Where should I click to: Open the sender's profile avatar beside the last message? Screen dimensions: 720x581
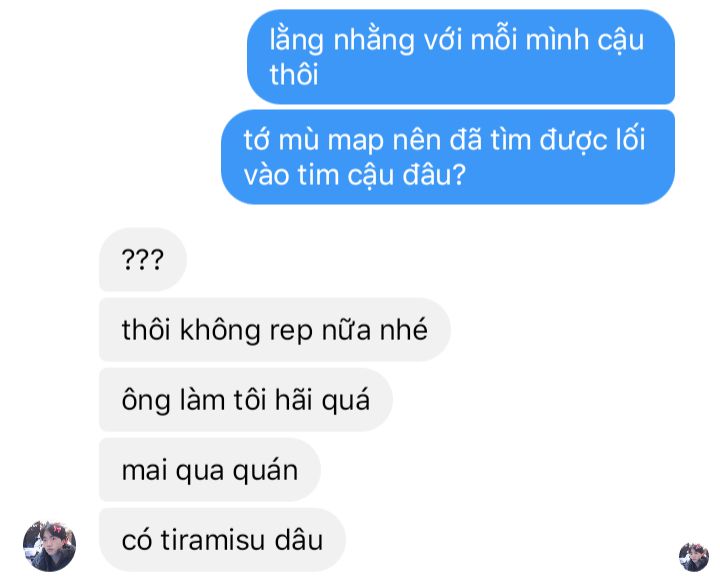pyautogui.click(x=50, y=546)
